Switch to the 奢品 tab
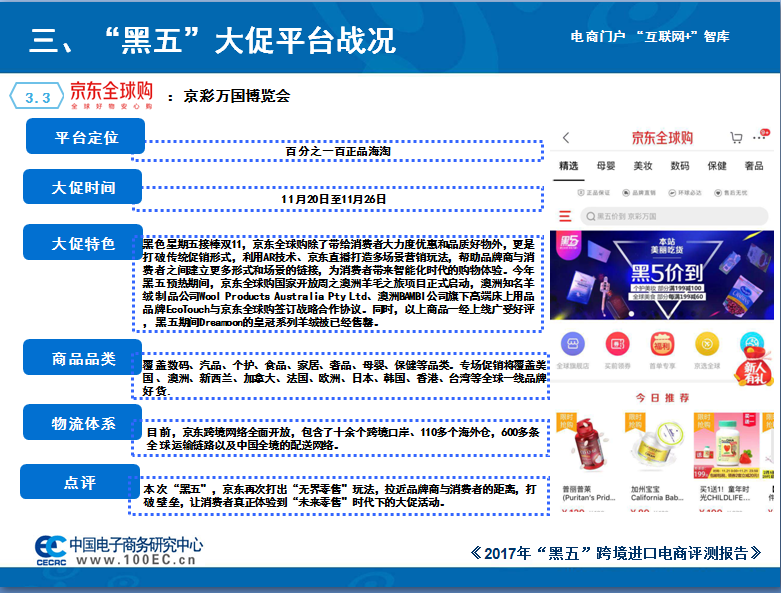781x593 pixels. pos(754,166)
